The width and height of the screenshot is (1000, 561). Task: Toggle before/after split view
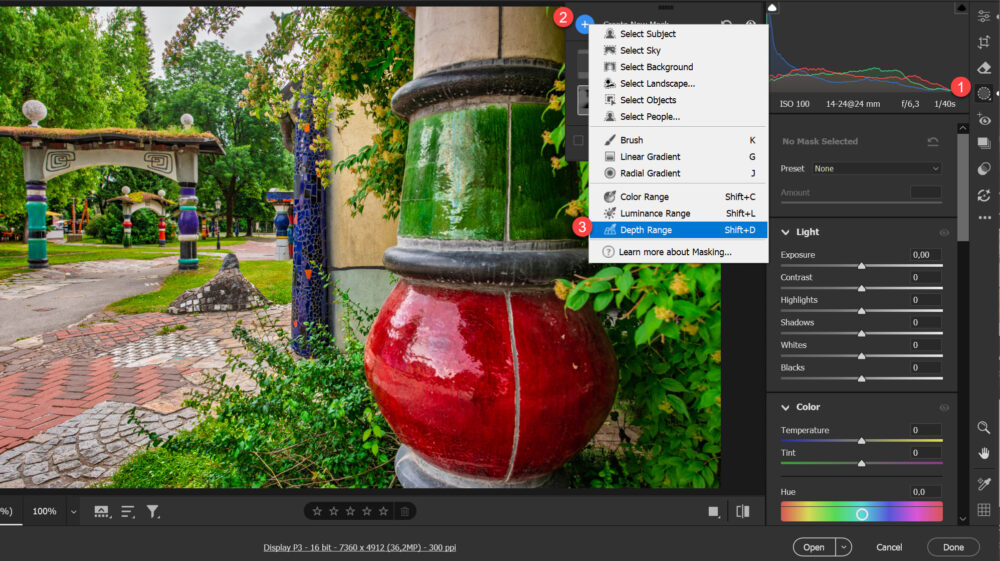742,511
